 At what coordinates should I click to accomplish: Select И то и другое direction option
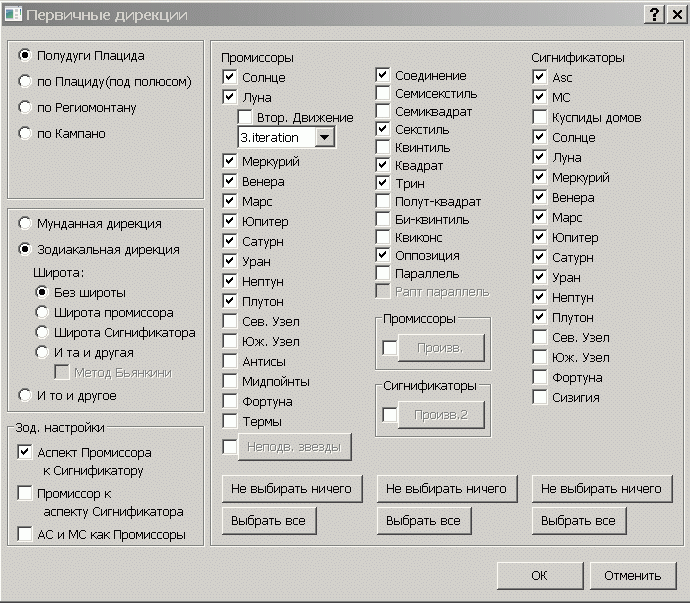tap(25, 395)
